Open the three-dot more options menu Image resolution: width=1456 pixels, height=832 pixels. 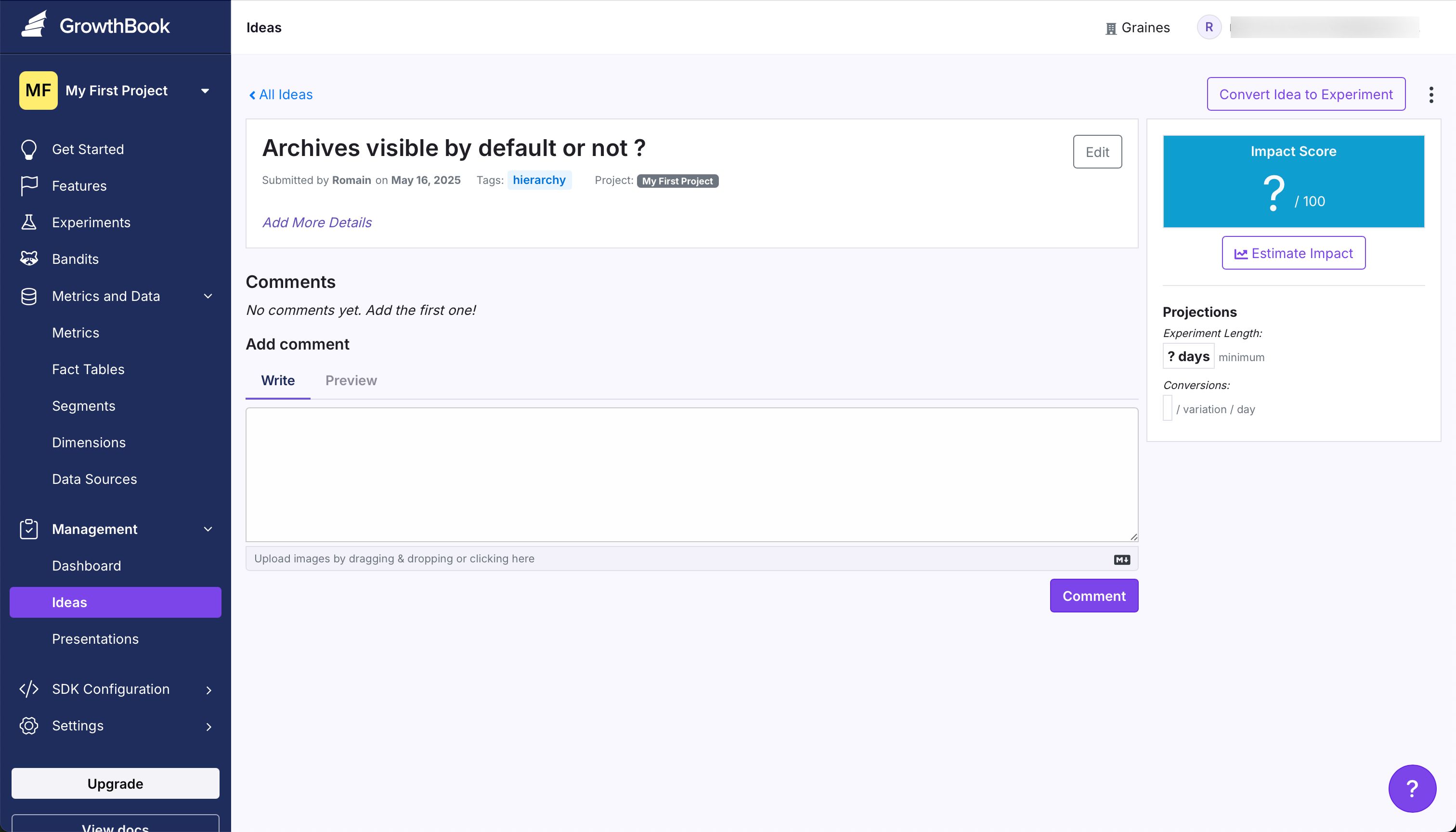(x=1431, y=94)
